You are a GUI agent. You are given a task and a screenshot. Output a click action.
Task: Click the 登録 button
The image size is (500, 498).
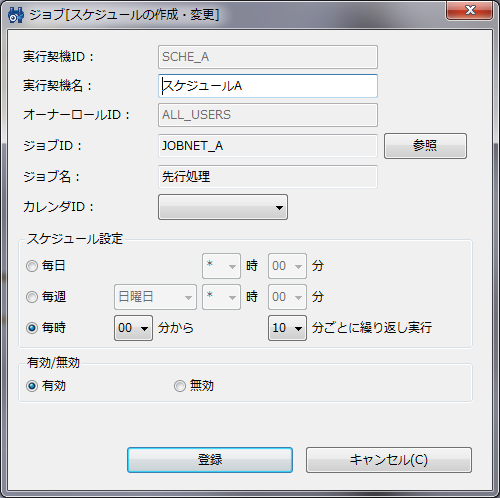(210, 460)
